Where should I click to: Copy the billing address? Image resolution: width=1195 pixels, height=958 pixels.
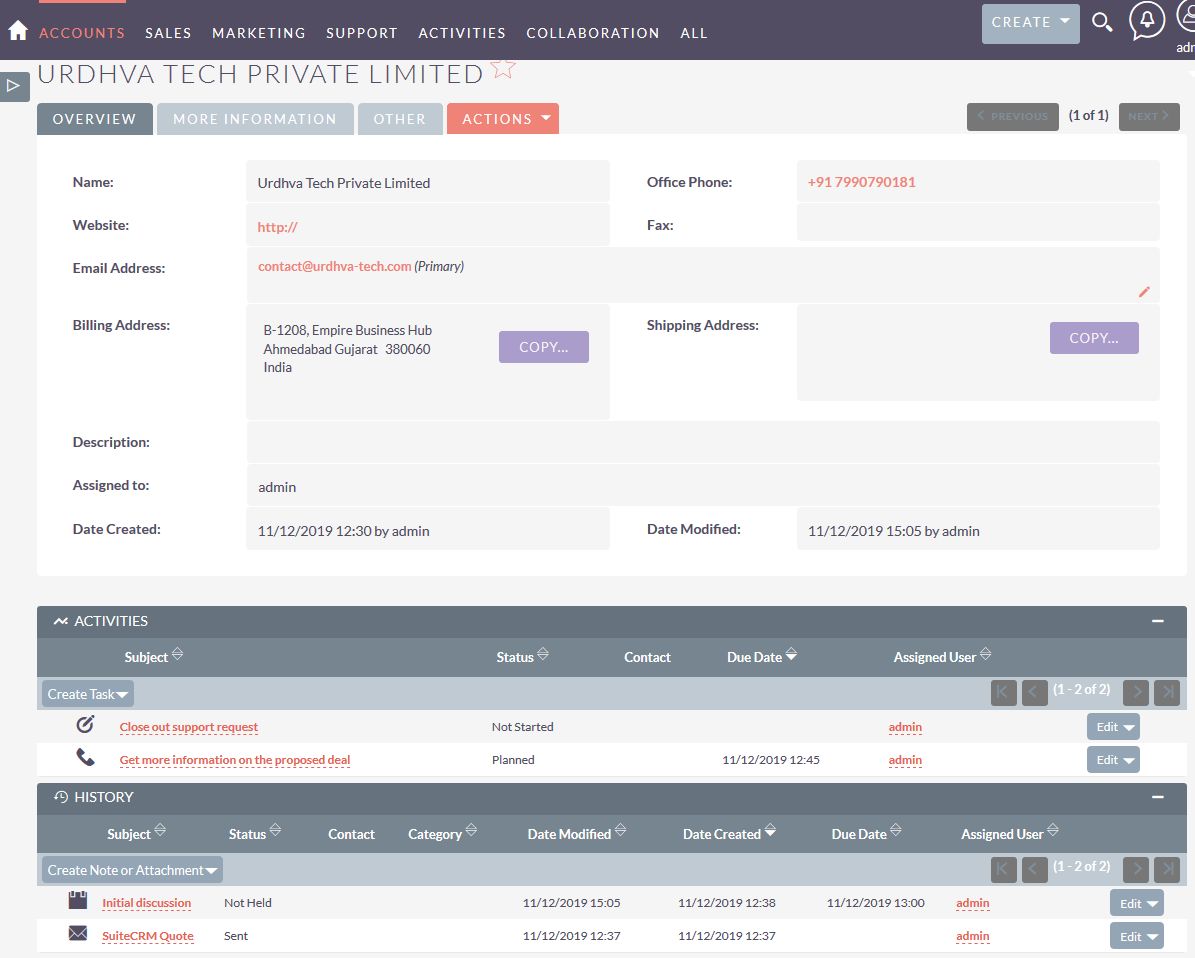(543, 347)
